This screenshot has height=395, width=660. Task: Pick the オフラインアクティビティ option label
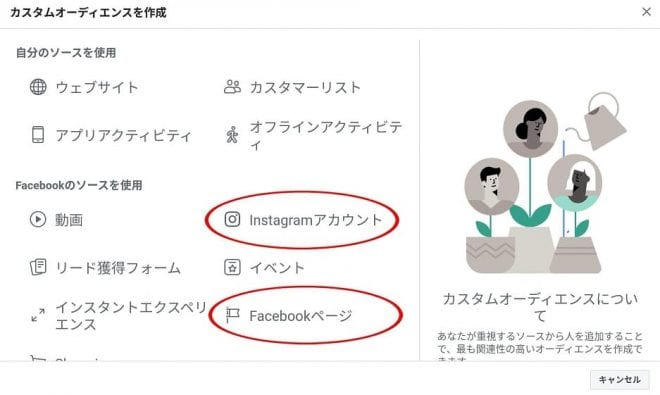click(x=326, y=135)
